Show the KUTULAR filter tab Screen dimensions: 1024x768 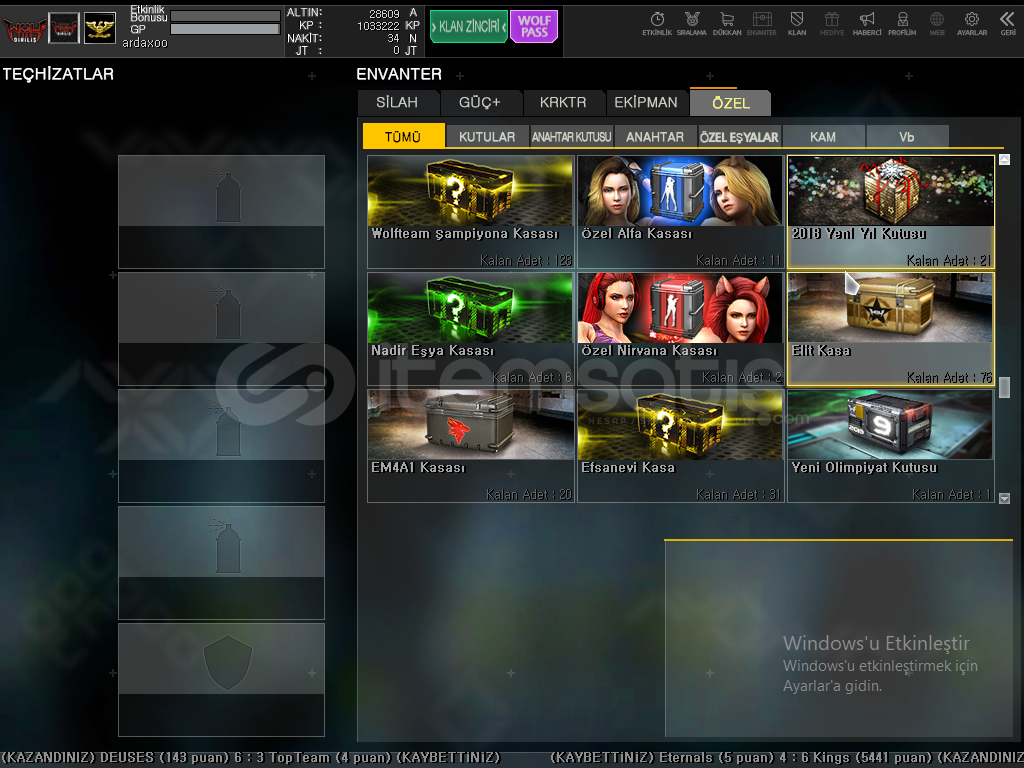point(487,136)
